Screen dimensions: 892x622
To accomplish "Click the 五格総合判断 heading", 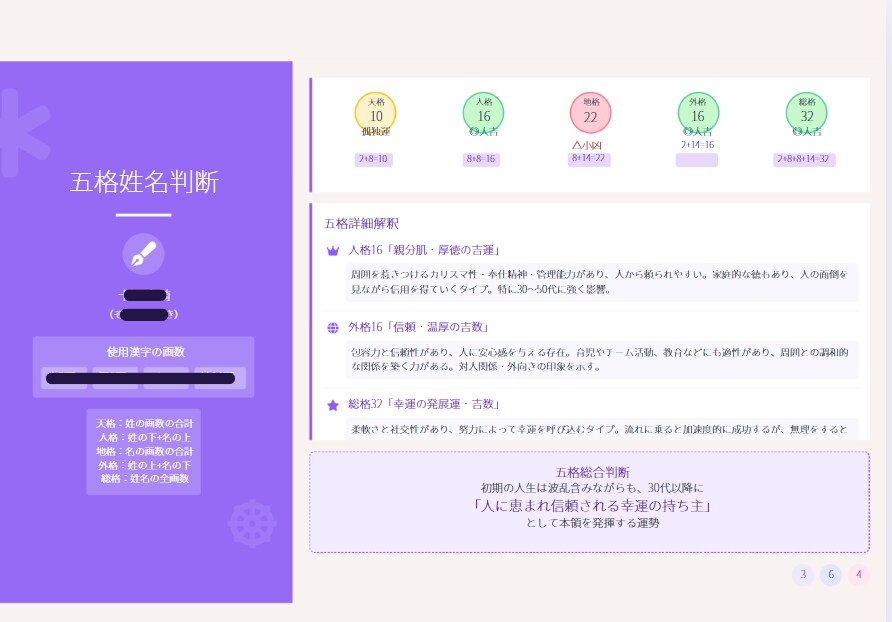I will pos(592,472).
